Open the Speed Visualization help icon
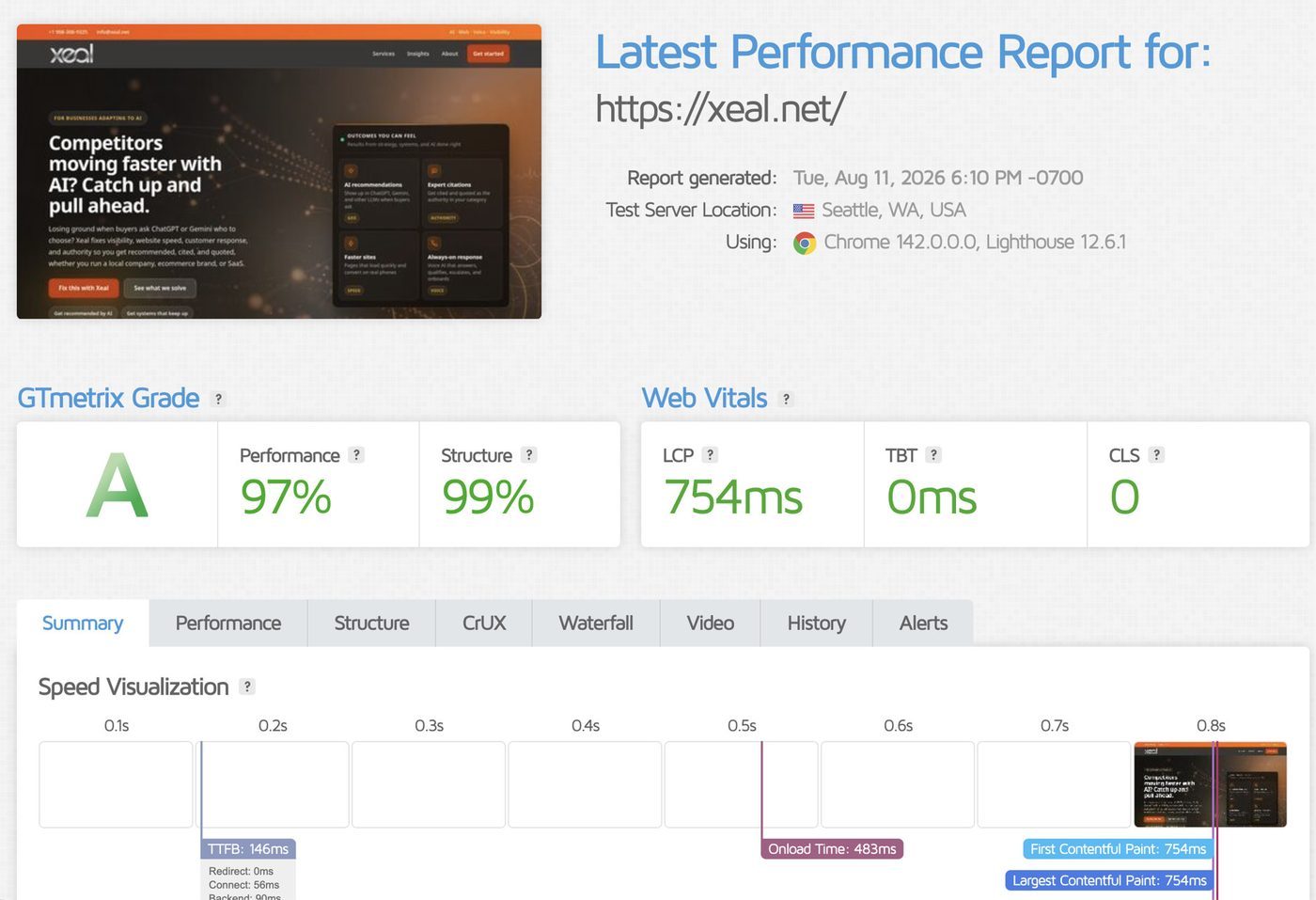 247,687
